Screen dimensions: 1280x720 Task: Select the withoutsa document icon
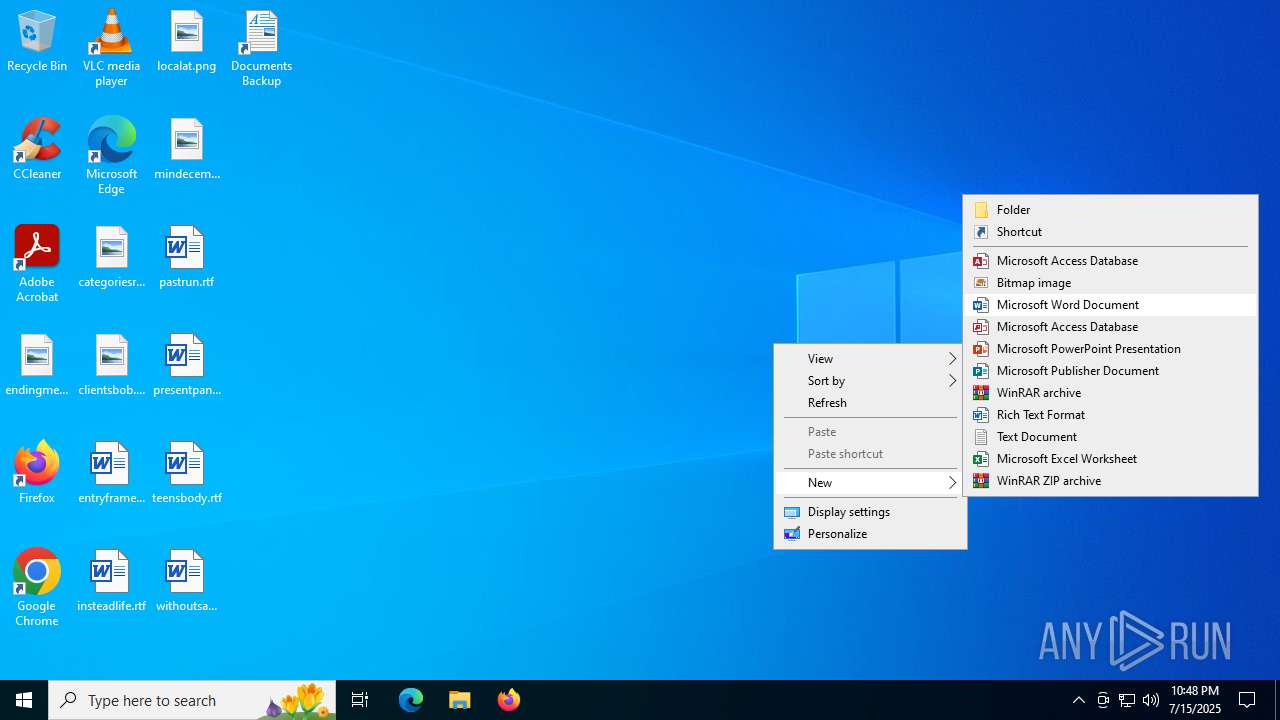[186, 582]
